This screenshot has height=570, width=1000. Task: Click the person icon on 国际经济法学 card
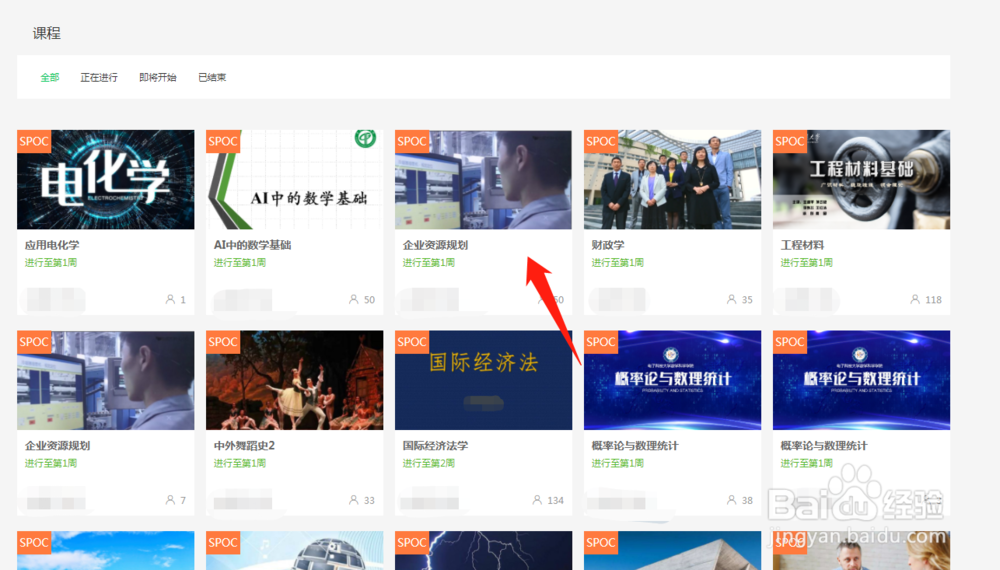click(x=537, y=500)
